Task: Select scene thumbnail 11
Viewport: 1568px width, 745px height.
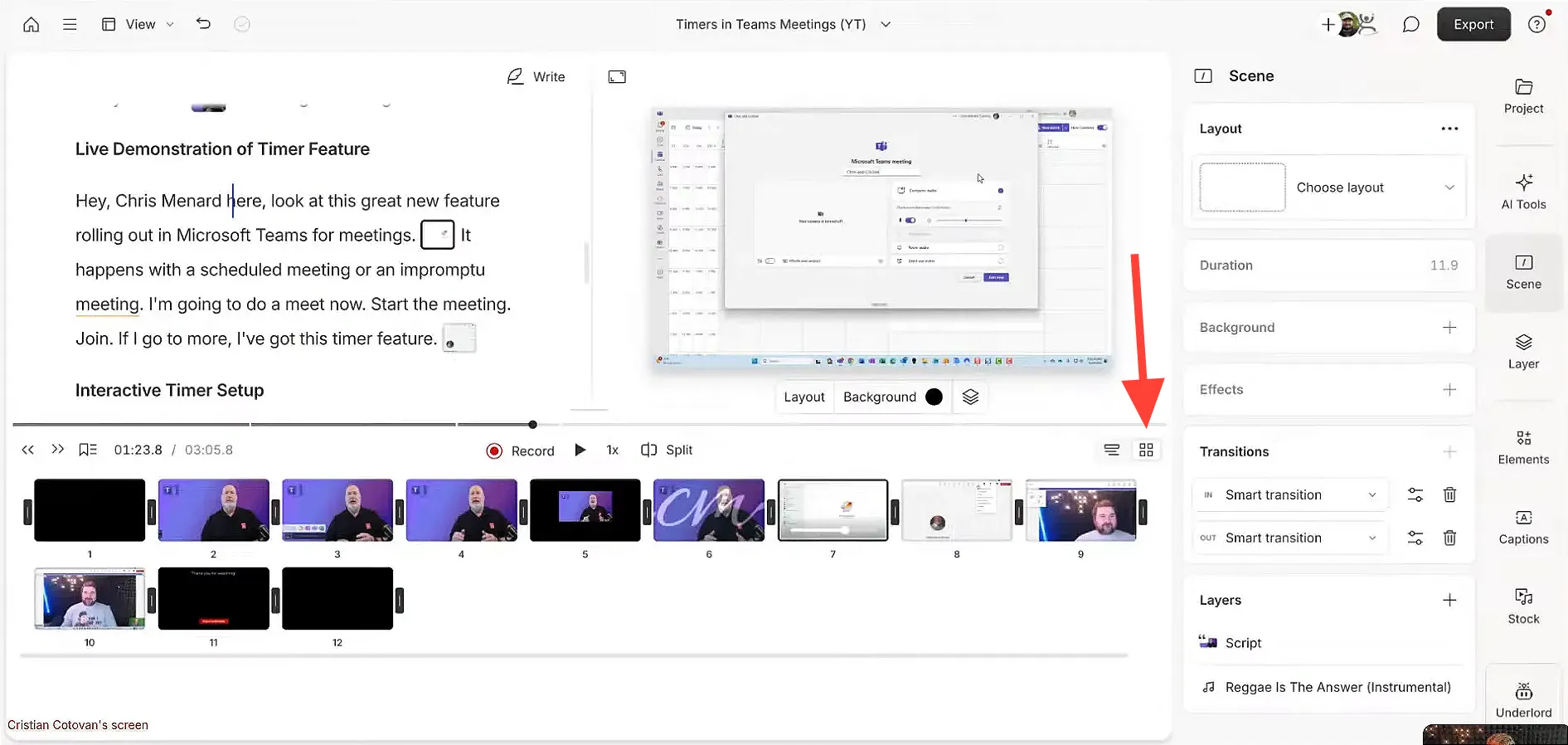Action: click(x=213, y=598)
